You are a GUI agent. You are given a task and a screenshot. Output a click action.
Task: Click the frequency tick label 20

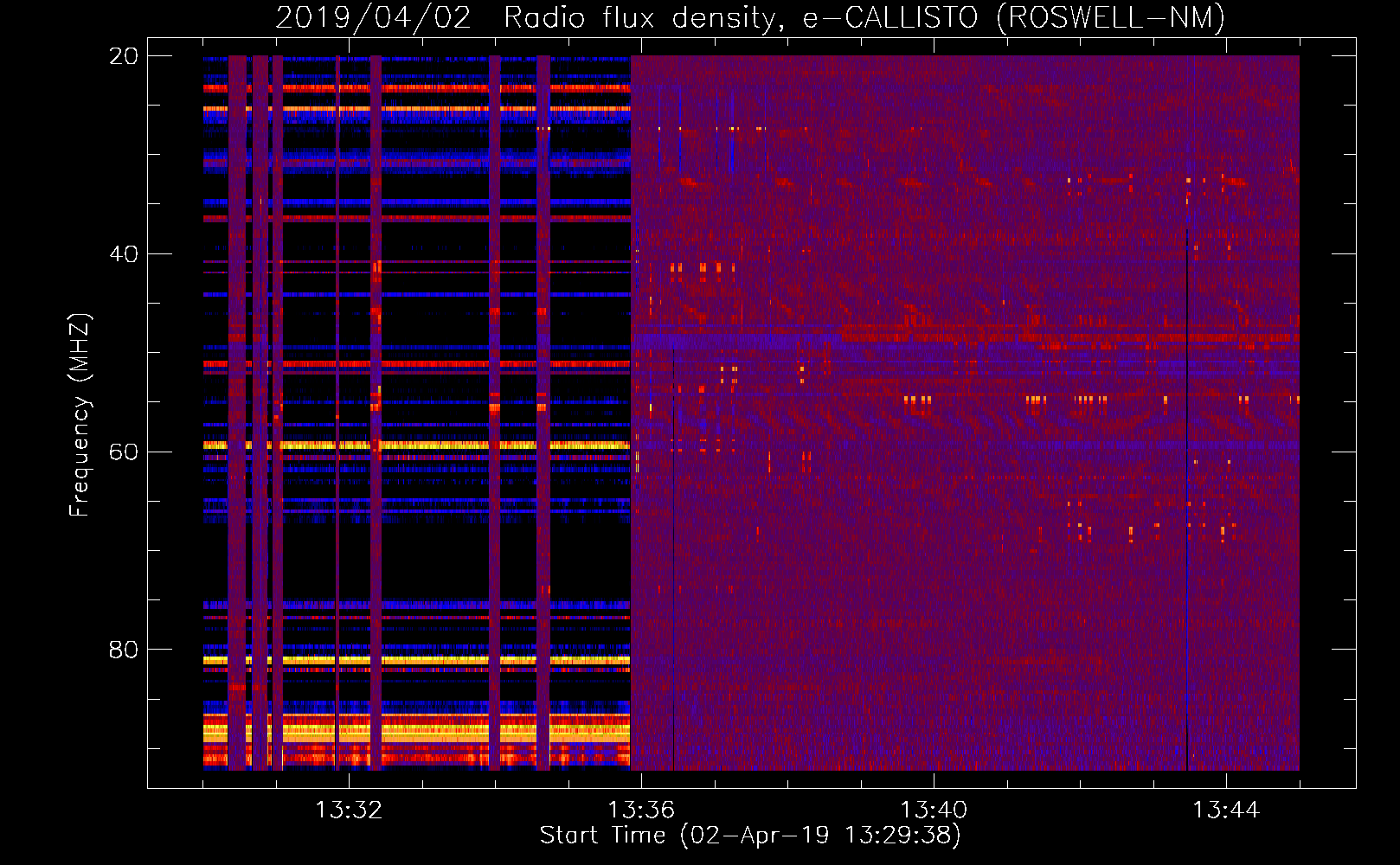click(123, 56)
